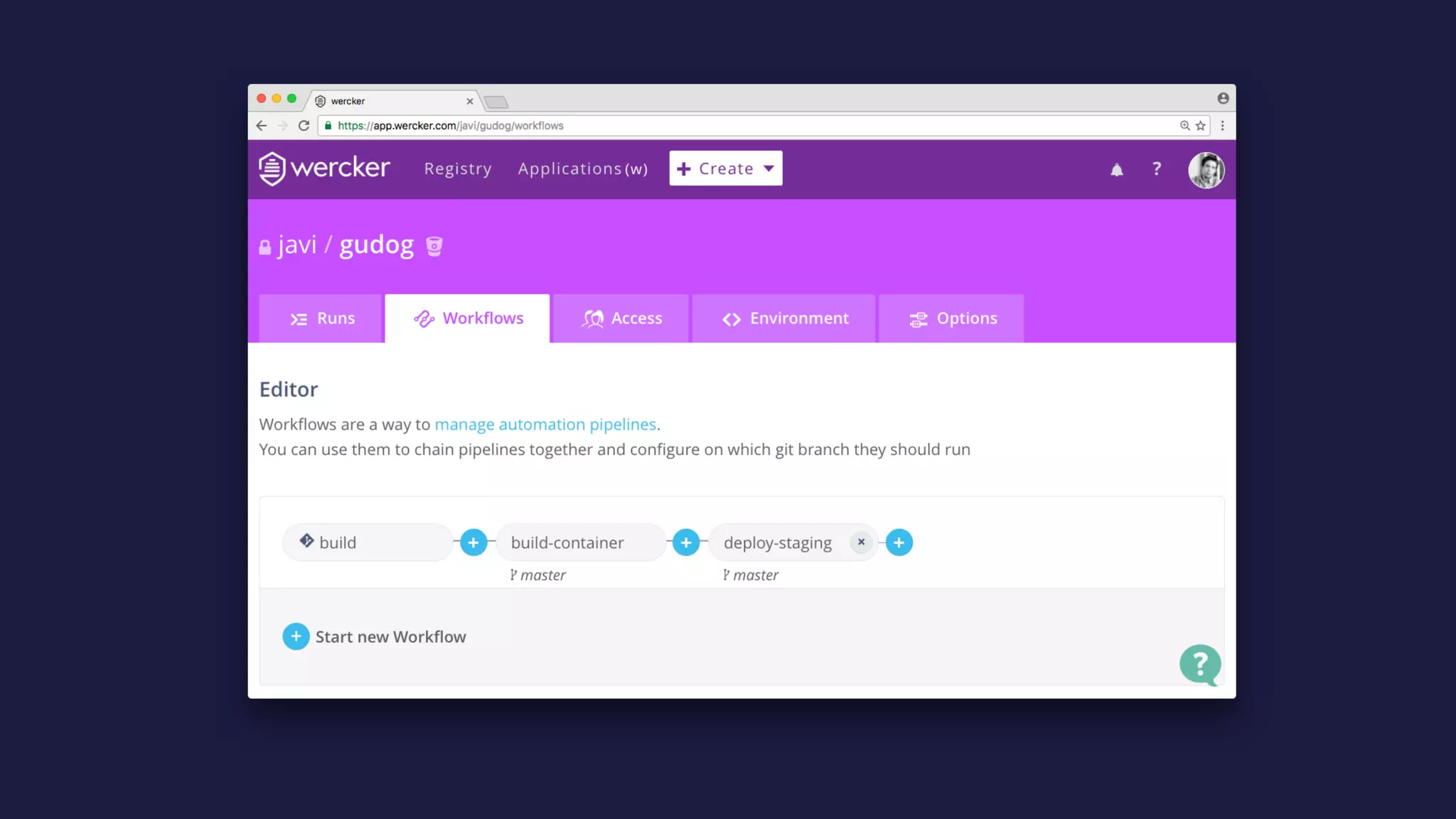Expand the Create dropdown button
This screenshot has width=1456, height=819.
pos(725,168)
